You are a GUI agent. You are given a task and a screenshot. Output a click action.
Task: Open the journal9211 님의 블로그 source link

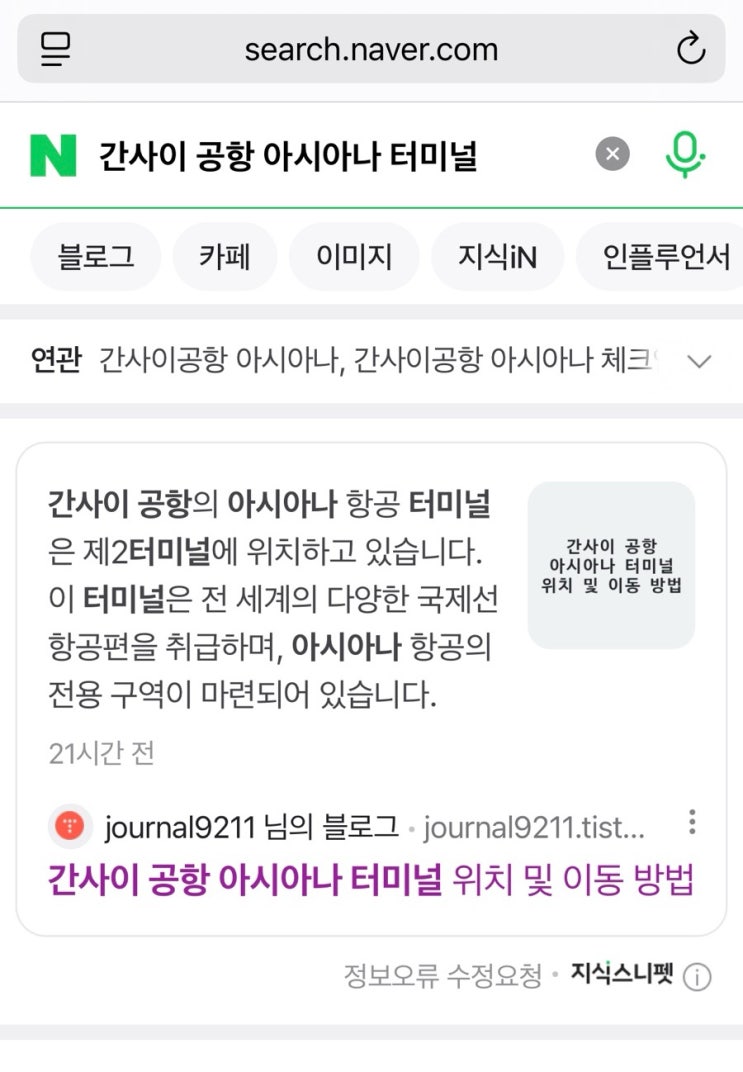coord(252,827)
